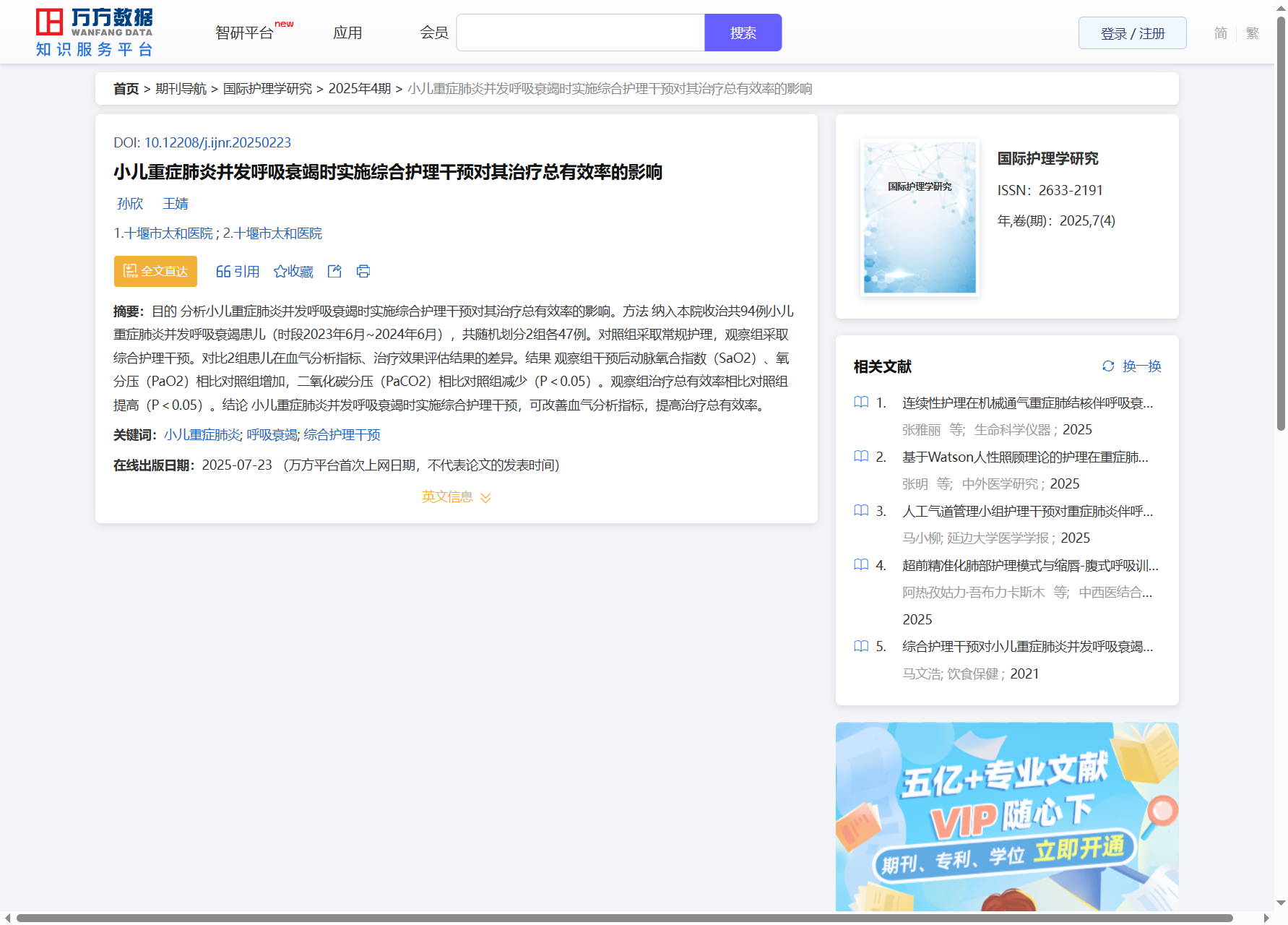Image resolution: width=1288 pixels, height=925 pixels.
Task: Open journal title 国际护理学研究 in sidebar
Action: pos(1047,158)
